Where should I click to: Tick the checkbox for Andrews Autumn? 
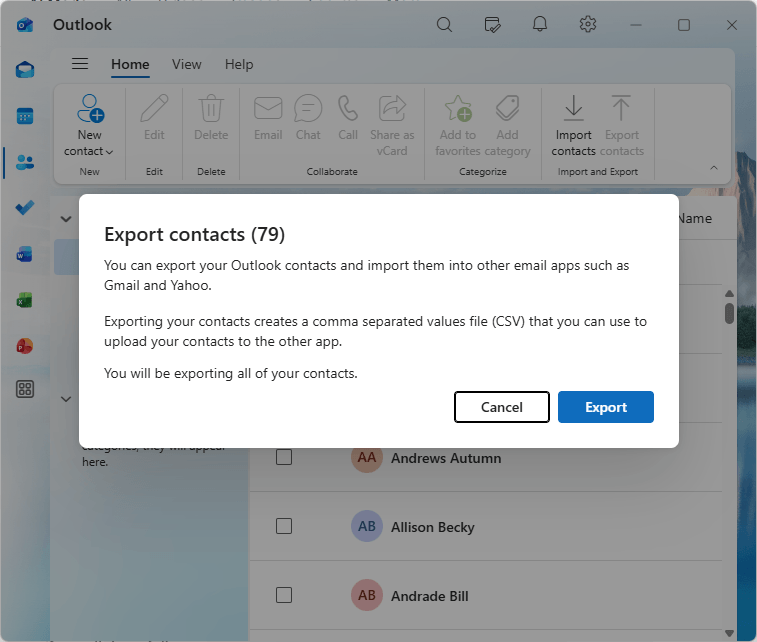(x=284, y=457)
